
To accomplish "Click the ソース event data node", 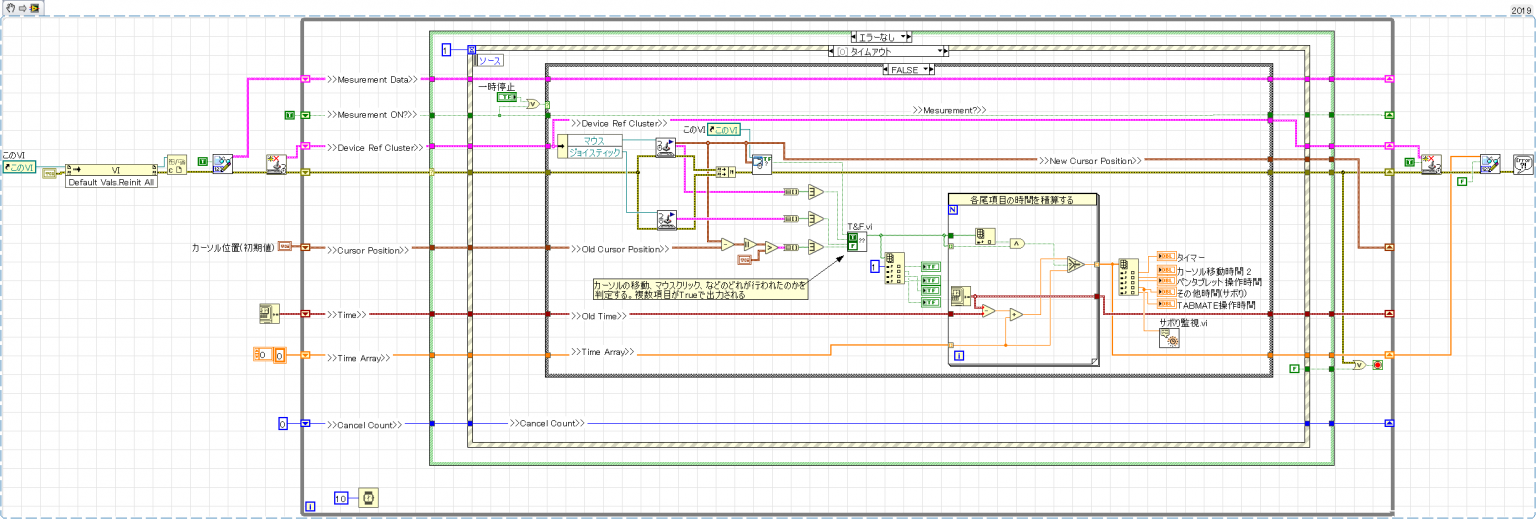I will point(491,60).
